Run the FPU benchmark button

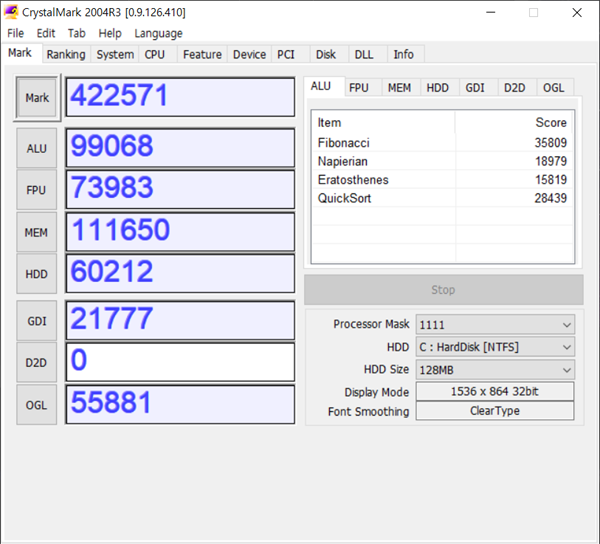pos(37,190)
